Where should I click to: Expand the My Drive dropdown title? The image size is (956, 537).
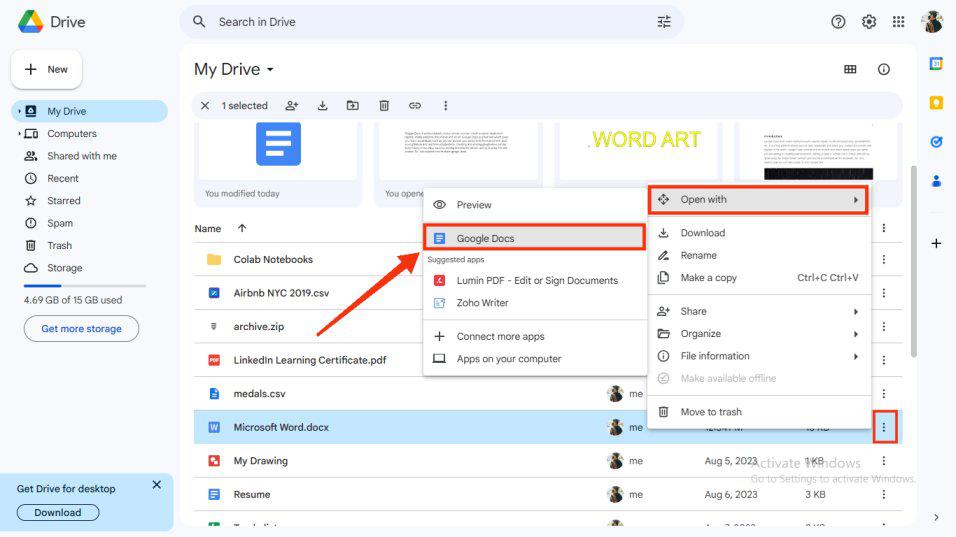(x=234, y=69)
